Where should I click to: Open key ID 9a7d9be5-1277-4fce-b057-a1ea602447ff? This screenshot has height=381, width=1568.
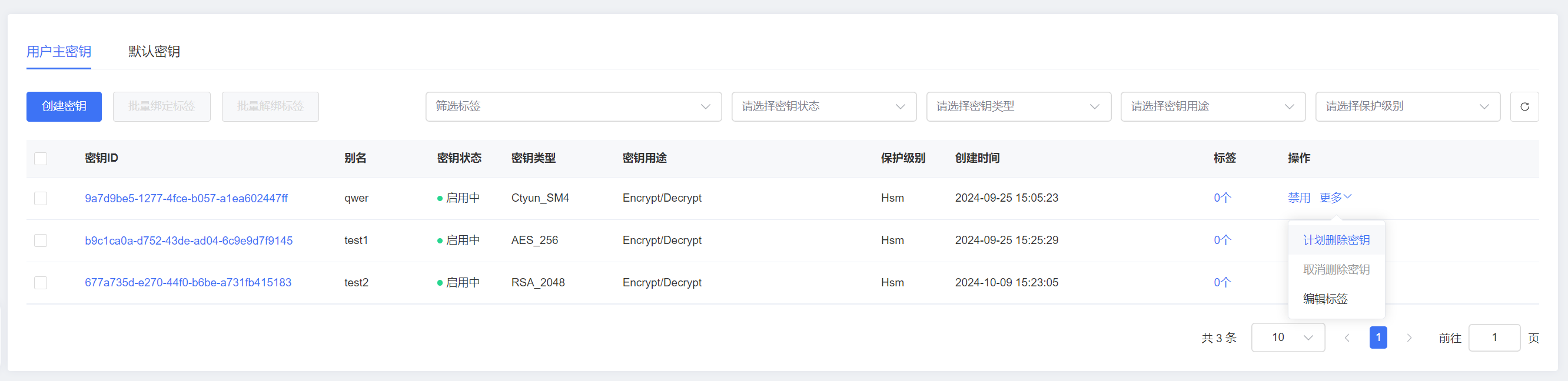click(x=186, y=198)
